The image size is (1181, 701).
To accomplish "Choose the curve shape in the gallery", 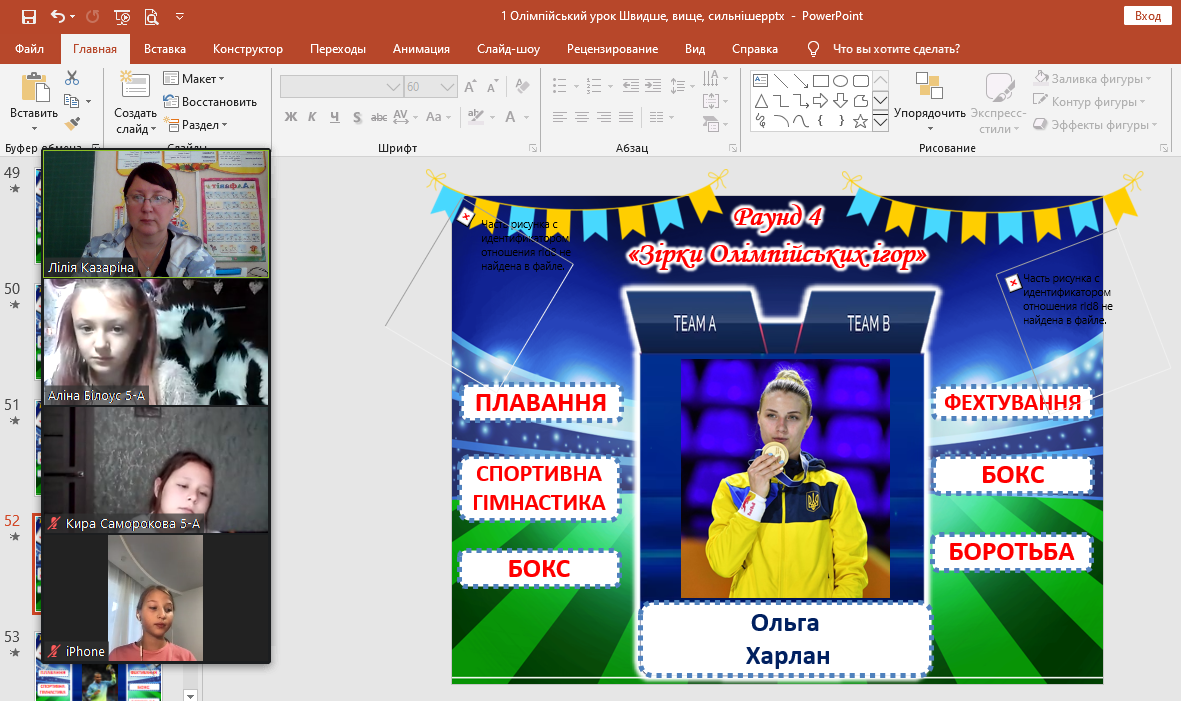I will pyautogui.click(x=801, y=121).
